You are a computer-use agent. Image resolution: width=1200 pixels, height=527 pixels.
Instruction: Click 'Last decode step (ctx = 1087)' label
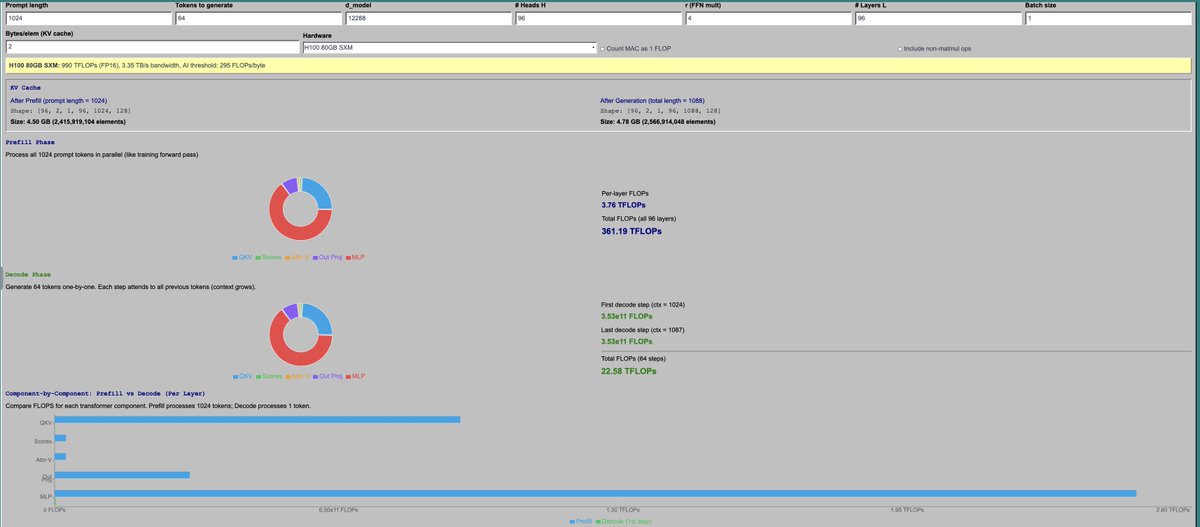[x=641, y=329]
